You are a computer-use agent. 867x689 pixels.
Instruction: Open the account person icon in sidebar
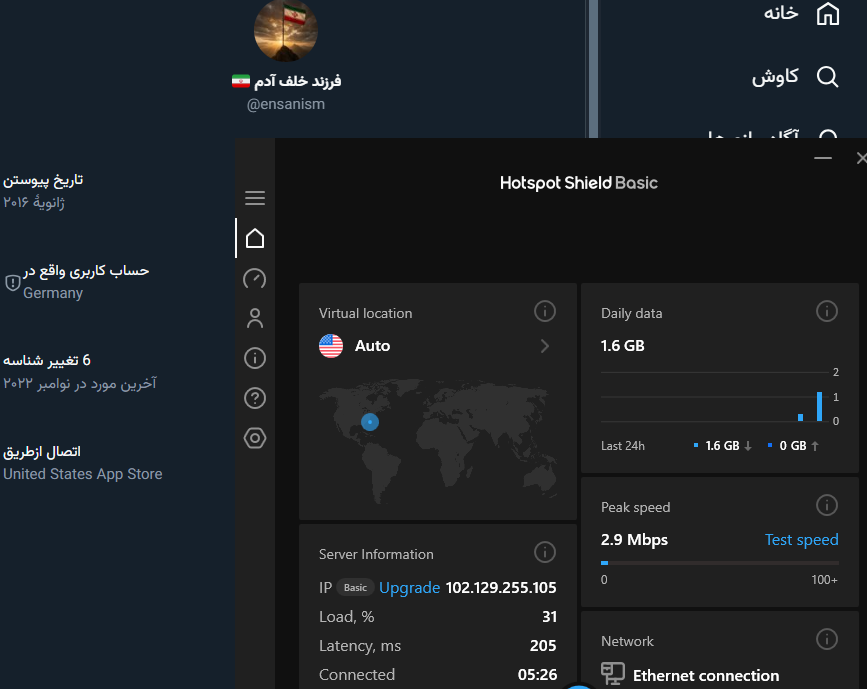[x=255, y=319]
